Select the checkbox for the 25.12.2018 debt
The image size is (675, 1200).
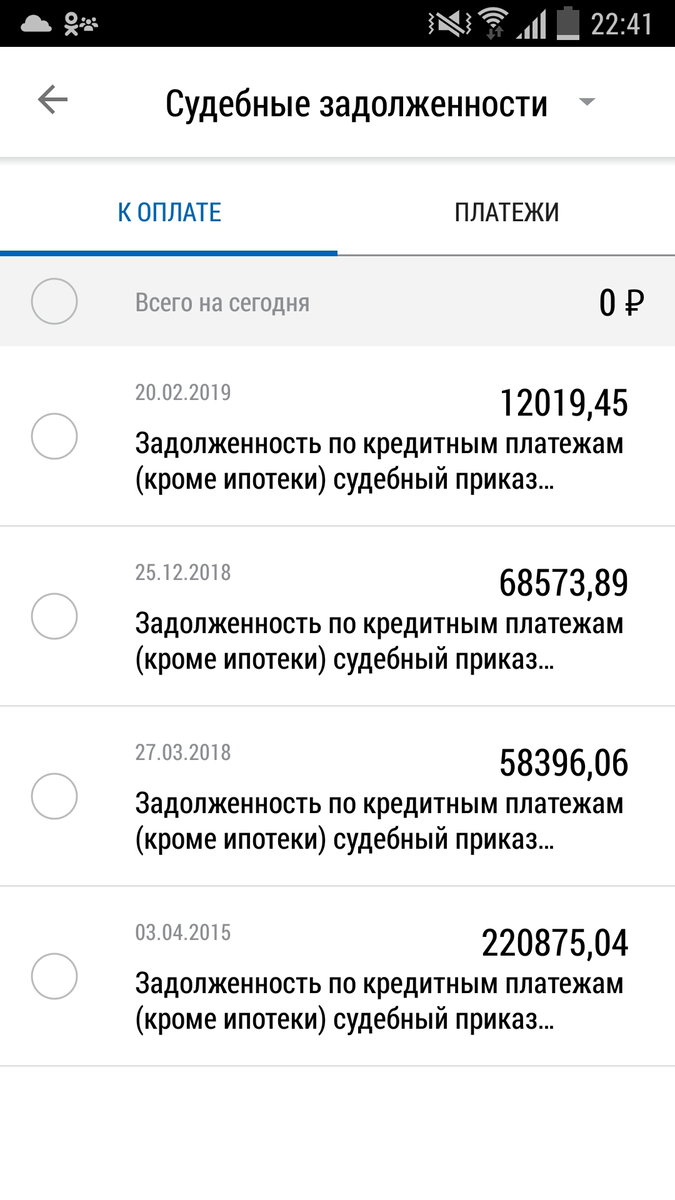tap(54, 617)
